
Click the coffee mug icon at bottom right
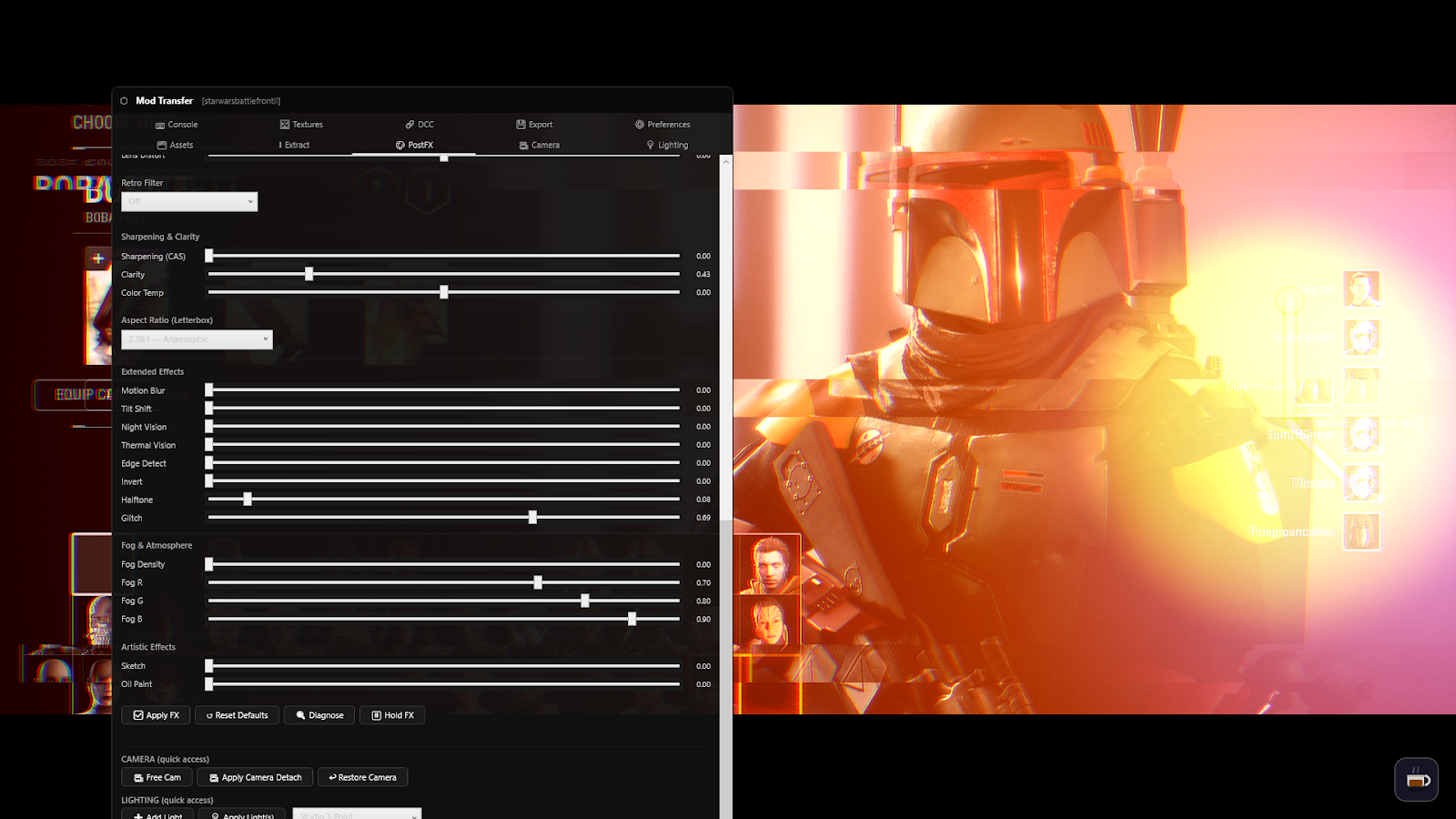pos(1416,780)
